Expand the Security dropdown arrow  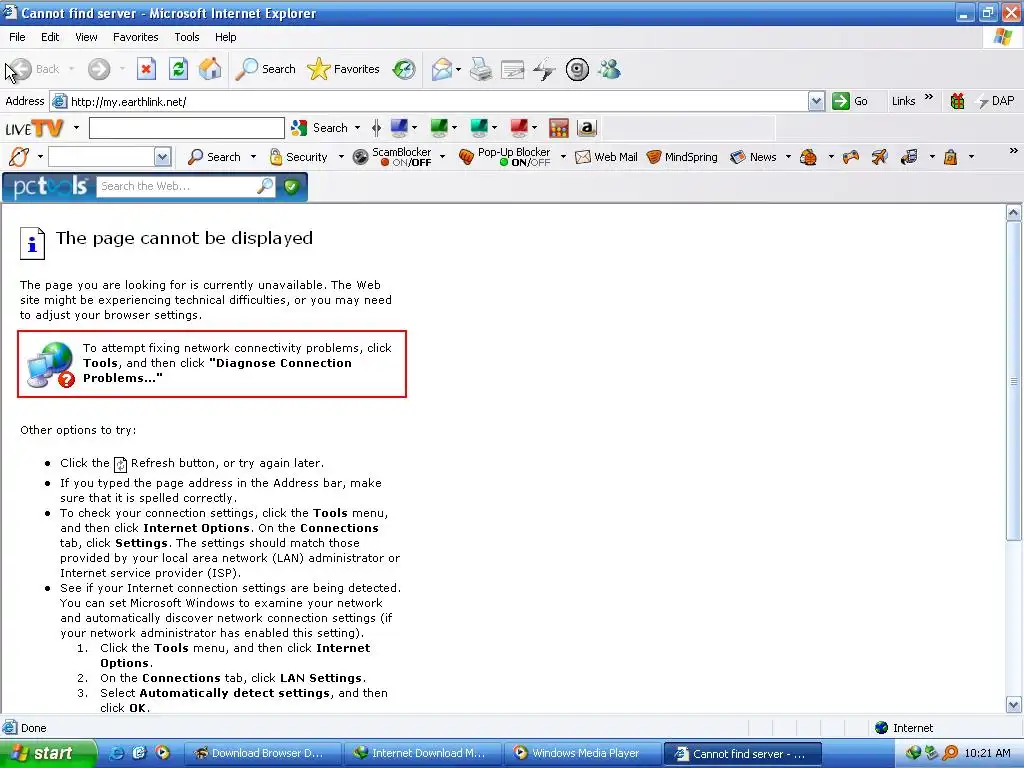341,157
